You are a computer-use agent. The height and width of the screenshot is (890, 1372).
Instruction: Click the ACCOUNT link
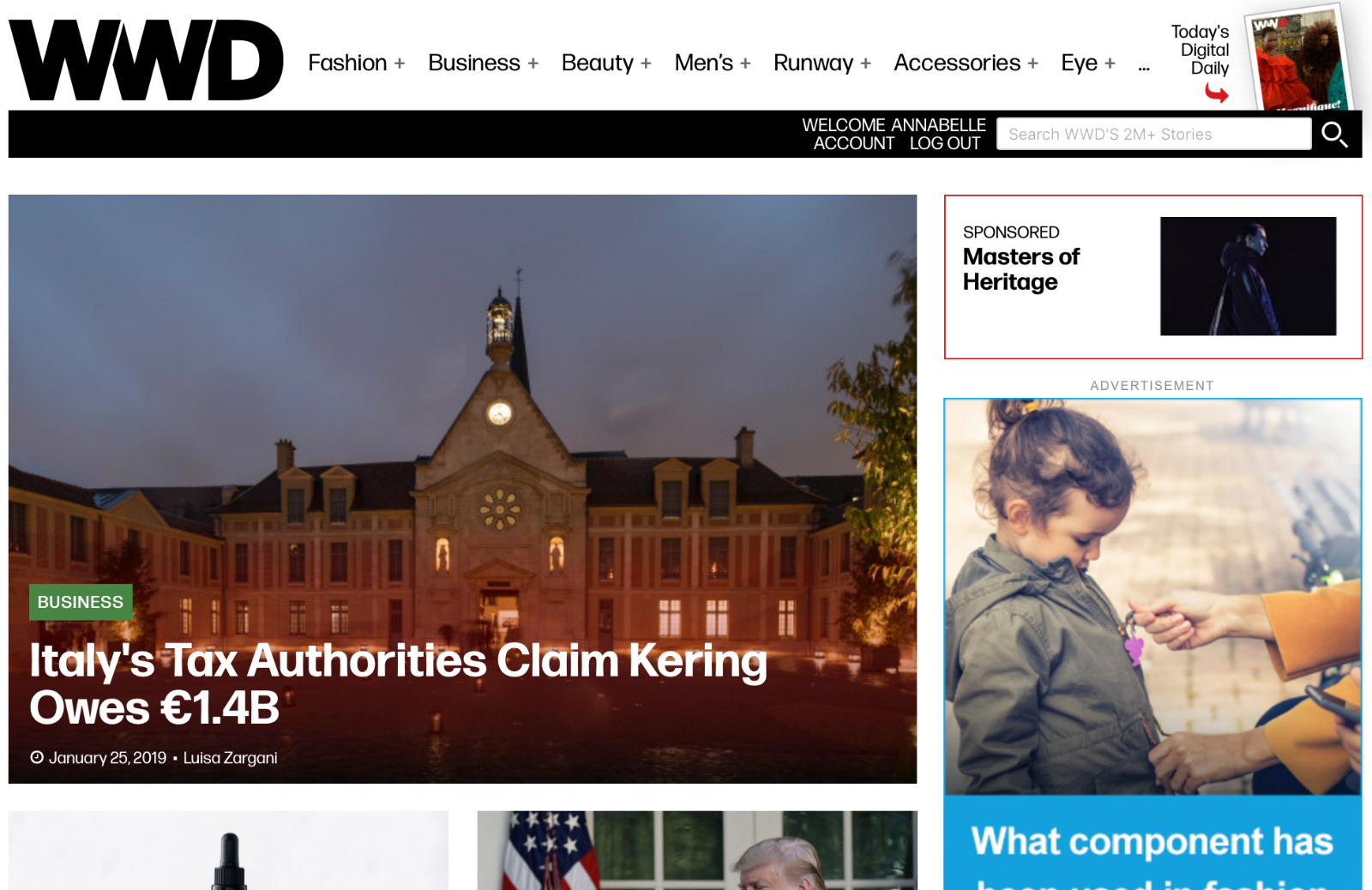(854, 143)
